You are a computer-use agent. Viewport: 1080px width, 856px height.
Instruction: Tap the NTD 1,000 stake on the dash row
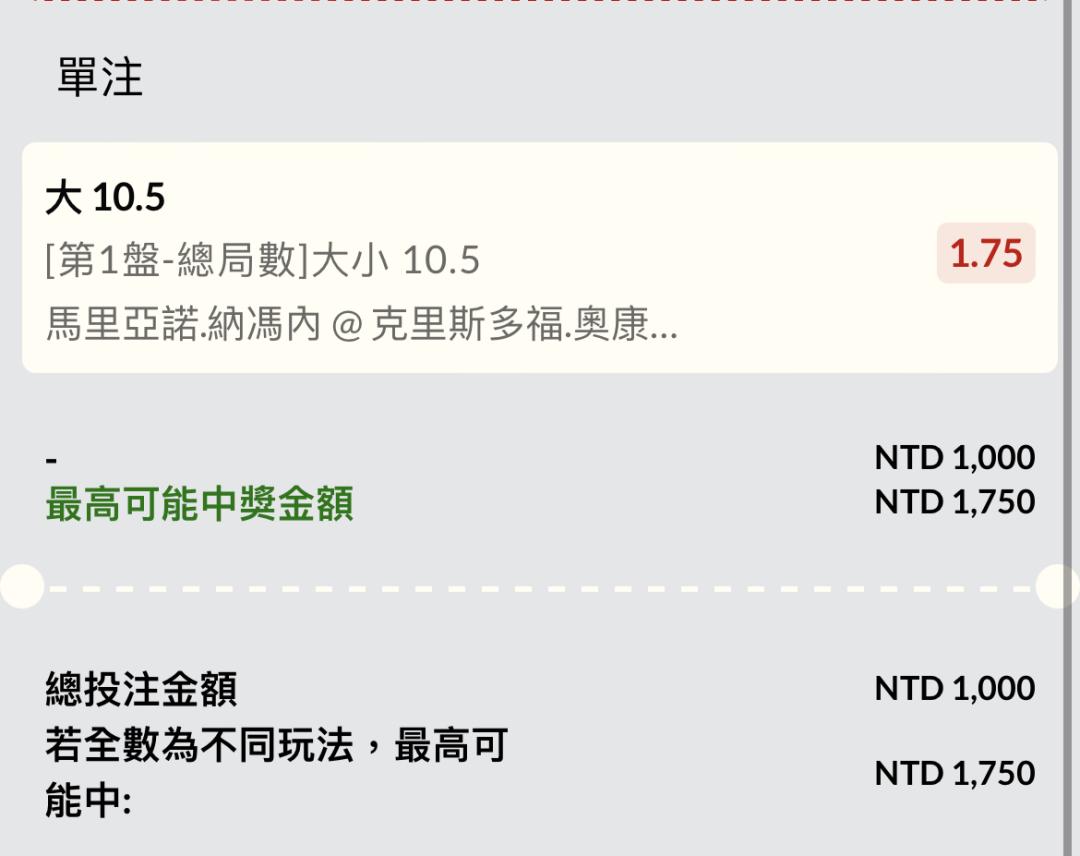pyautogui.click(x=954, y=458)
